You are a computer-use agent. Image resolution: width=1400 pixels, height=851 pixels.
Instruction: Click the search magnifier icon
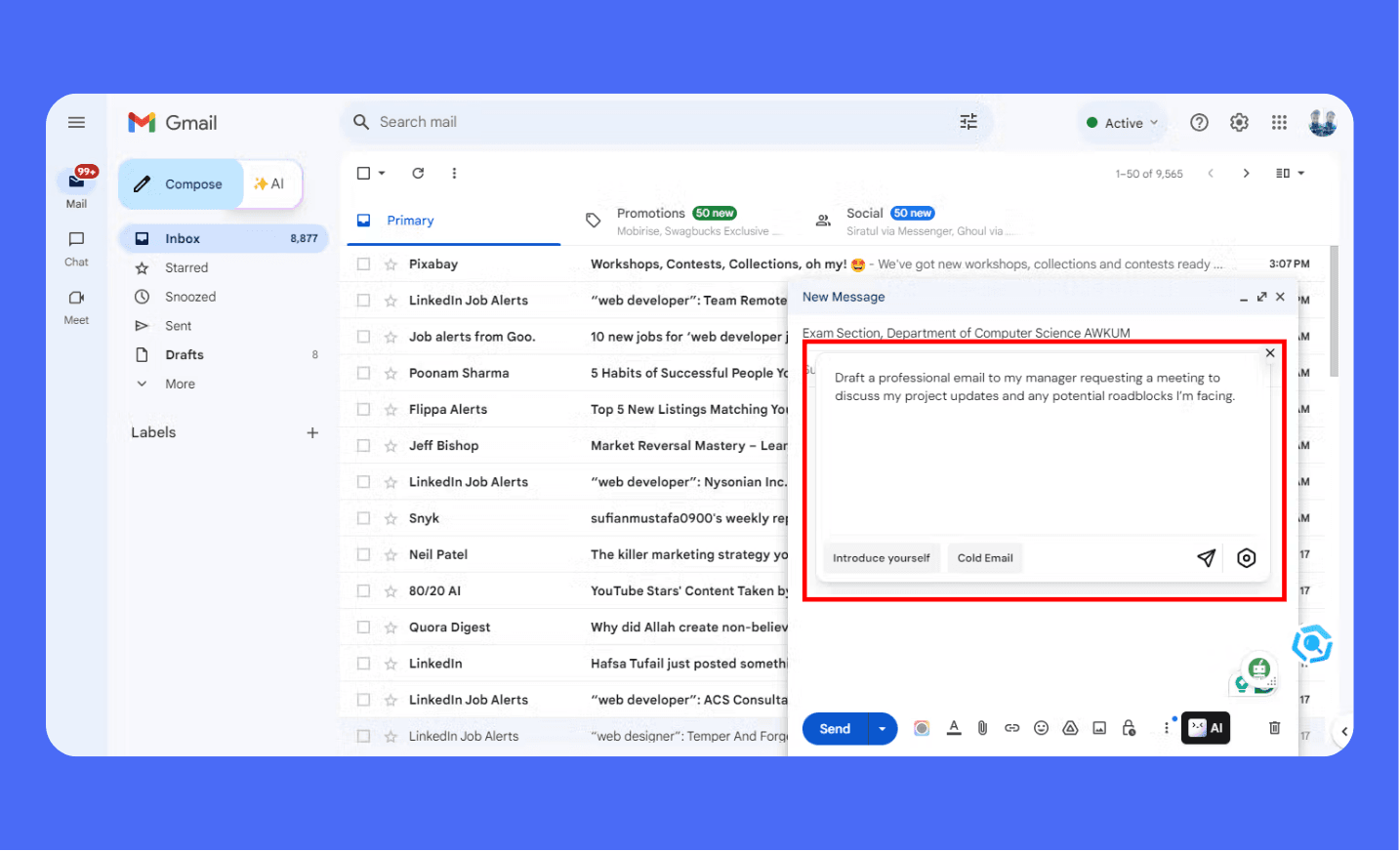361,122
